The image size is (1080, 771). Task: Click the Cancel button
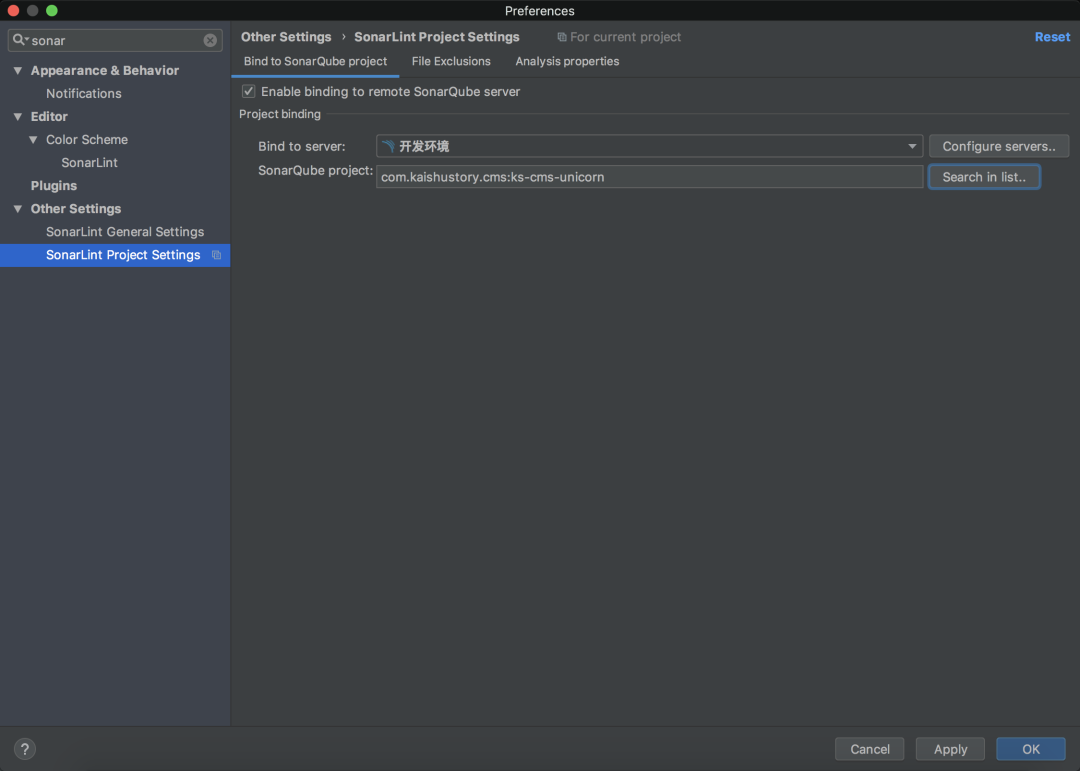pos(869,749)
